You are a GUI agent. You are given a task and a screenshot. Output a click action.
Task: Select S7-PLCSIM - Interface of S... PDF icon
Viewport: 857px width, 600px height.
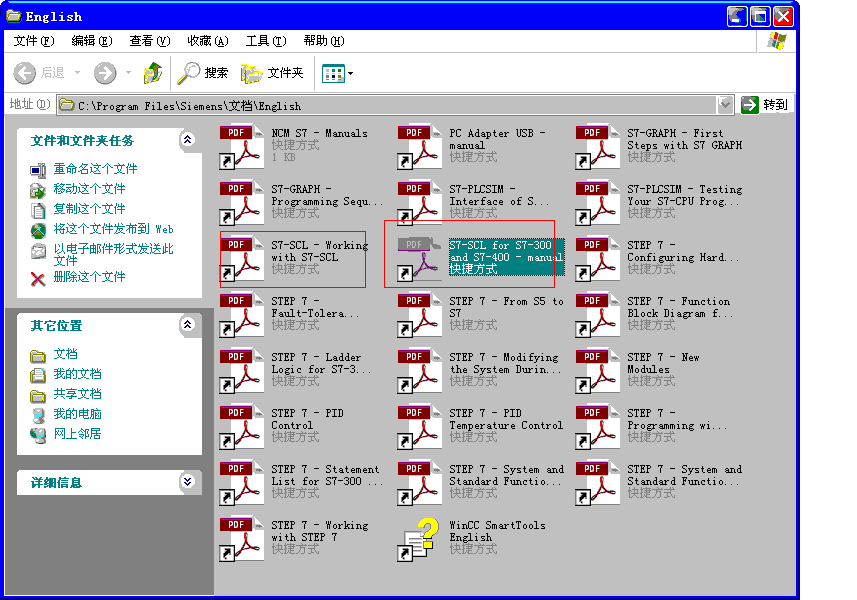click(x=420, y=203)
